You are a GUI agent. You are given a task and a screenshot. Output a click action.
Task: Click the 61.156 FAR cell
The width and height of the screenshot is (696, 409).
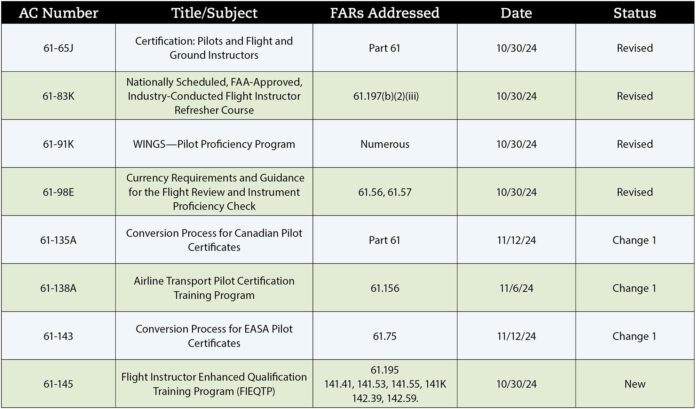coord(384,288)
